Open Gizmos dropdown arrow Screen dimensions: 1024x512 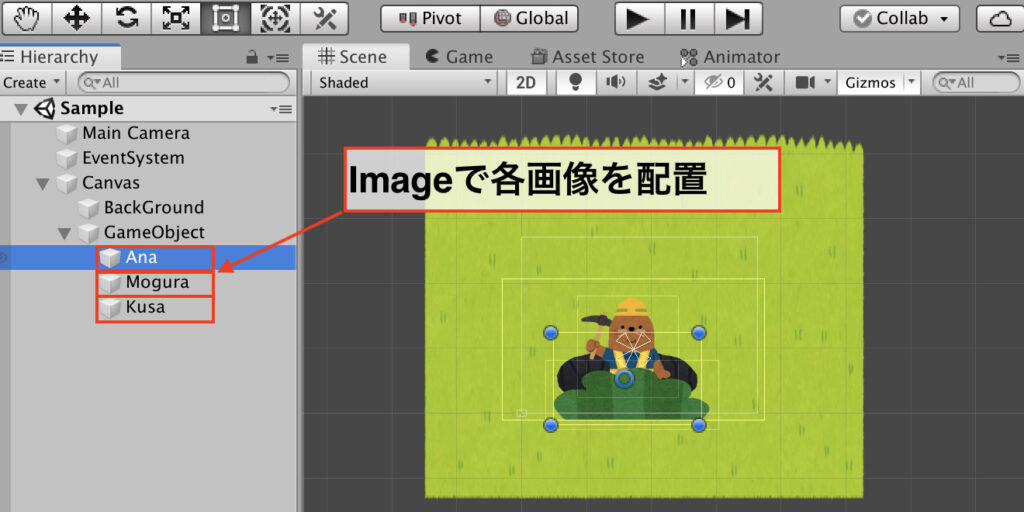coord(912,83)
